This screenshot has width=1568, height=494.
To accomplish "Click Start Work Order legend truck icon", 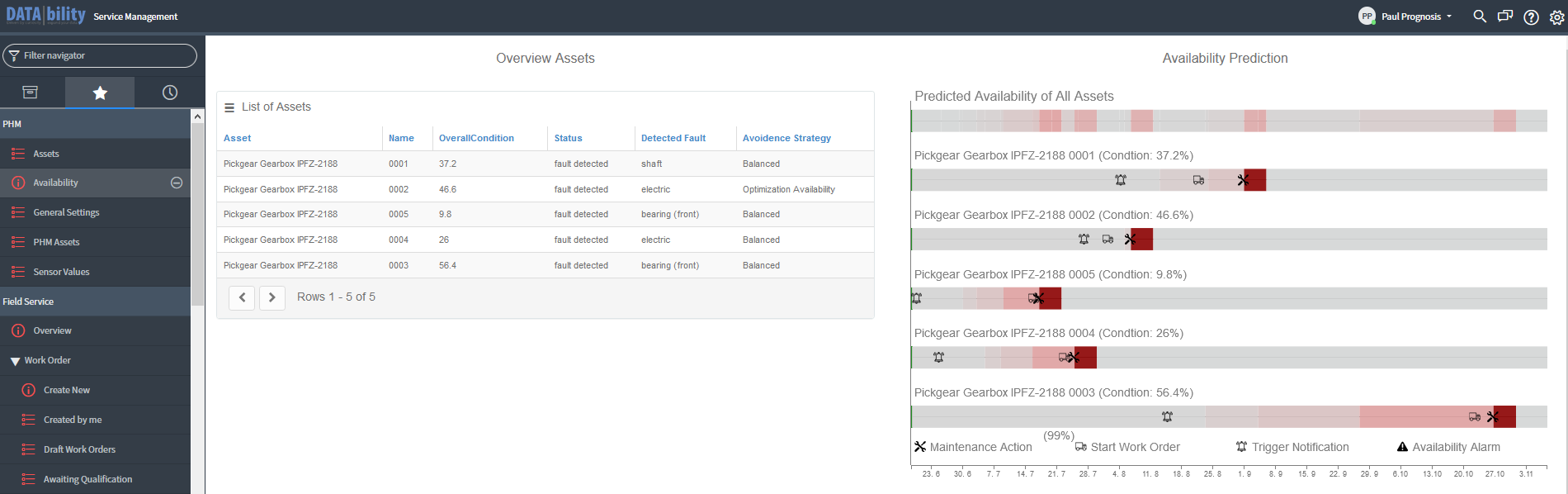I will pyautogui.click(x=1081, y=447).
